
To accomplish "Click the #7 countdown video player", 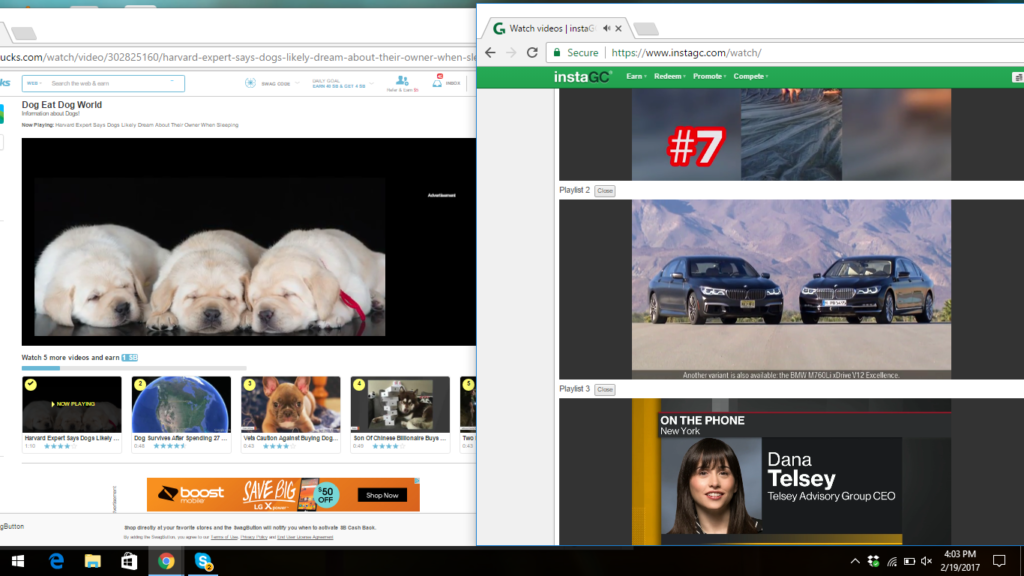I will click(x=791, y=135).
